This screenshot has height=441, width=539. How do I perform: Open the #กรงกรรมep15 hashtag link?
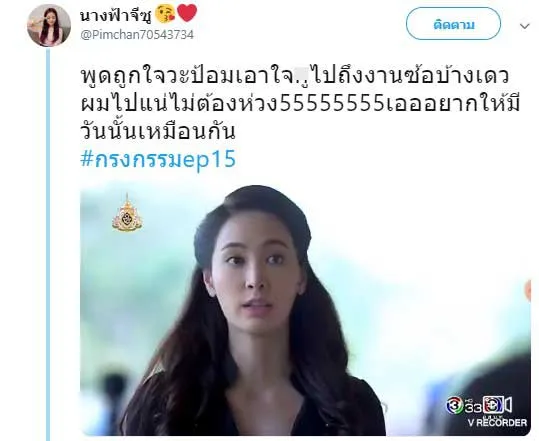(x=158, y=159)
